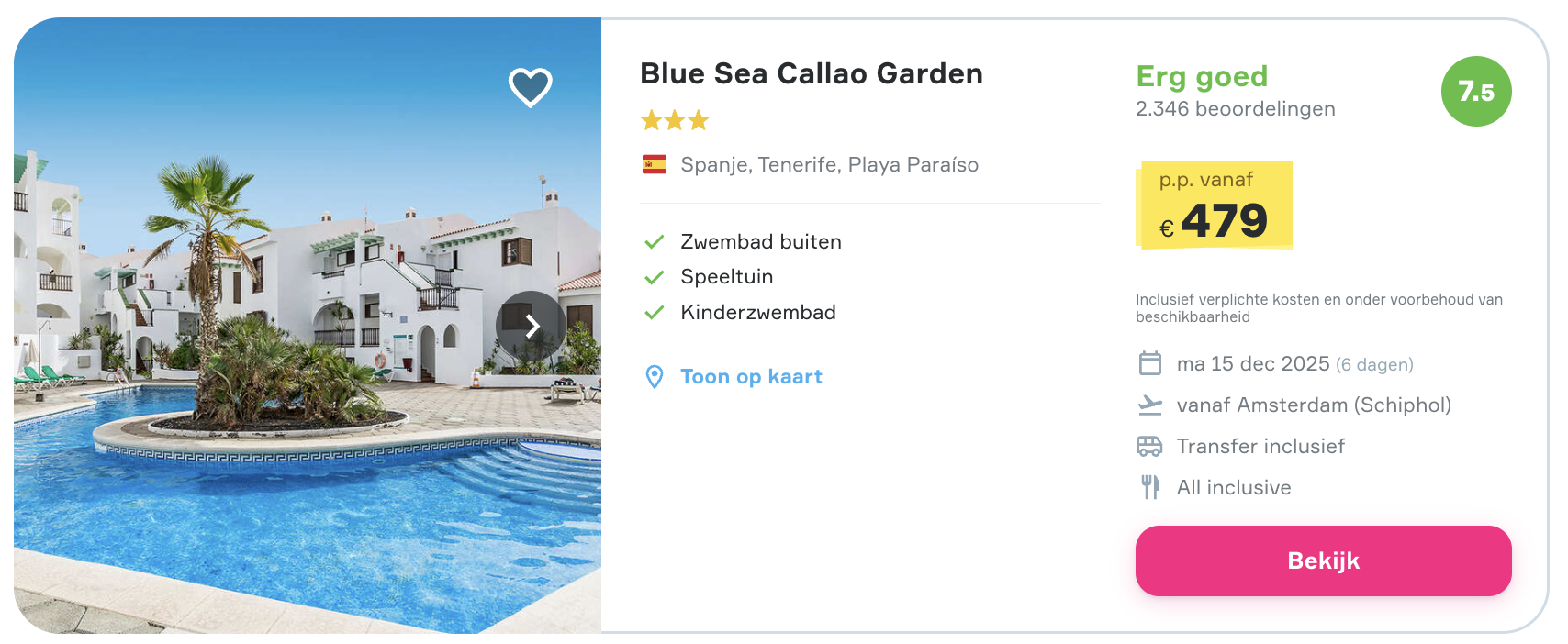Select the airplane icon near Amsterdam Schiphol

tap(1149, 405)
